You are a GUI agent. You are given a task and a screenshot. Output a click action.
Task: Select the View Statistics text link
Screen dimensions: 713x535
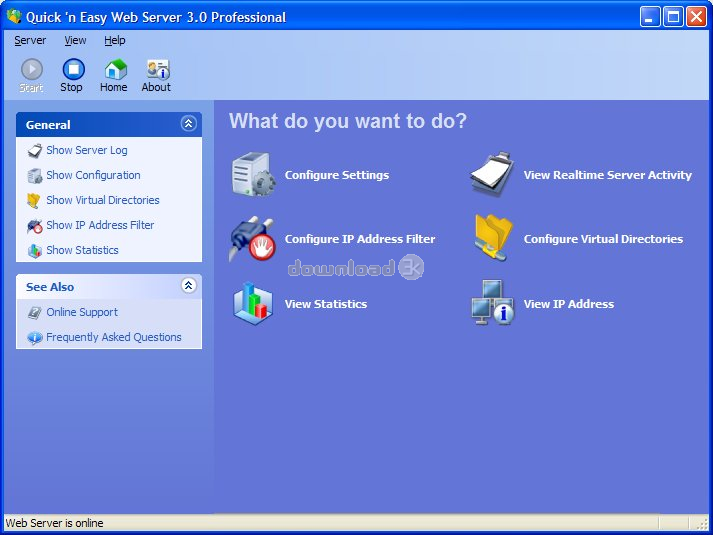[x=326, y=304]
